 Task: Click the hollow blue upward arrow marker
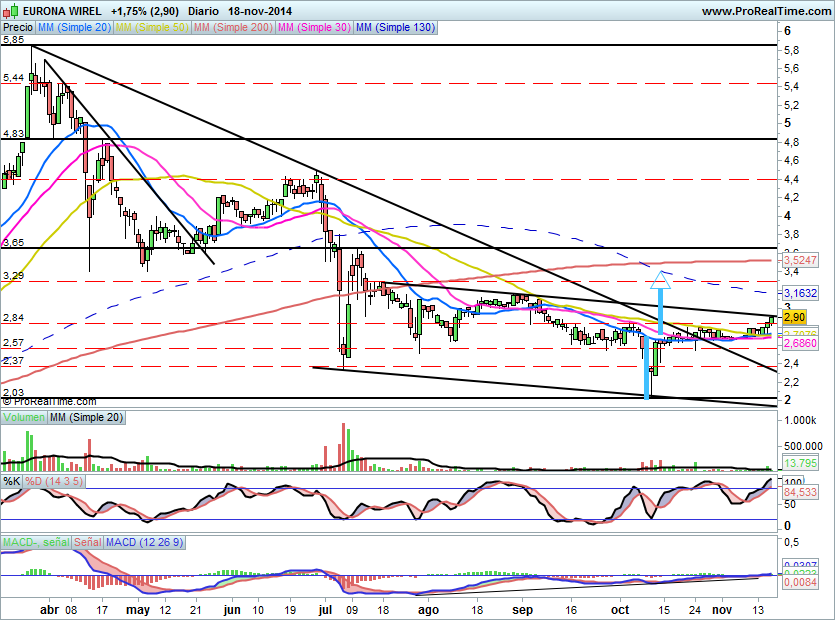[659, 279]
